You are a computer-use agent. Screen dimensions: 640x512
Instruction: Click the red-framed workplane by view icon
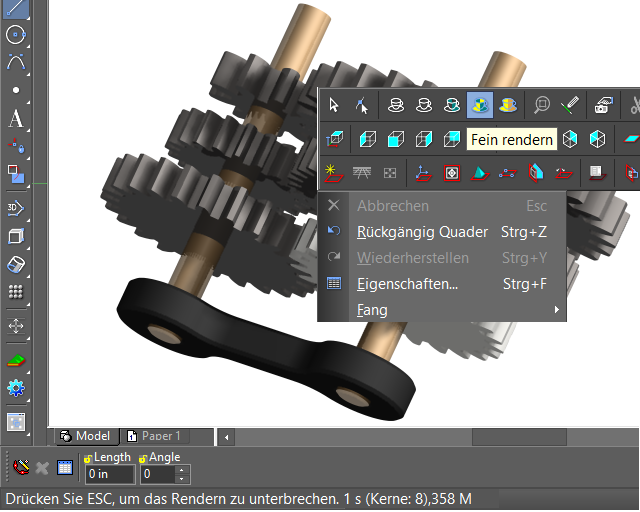tap(452, 173)
